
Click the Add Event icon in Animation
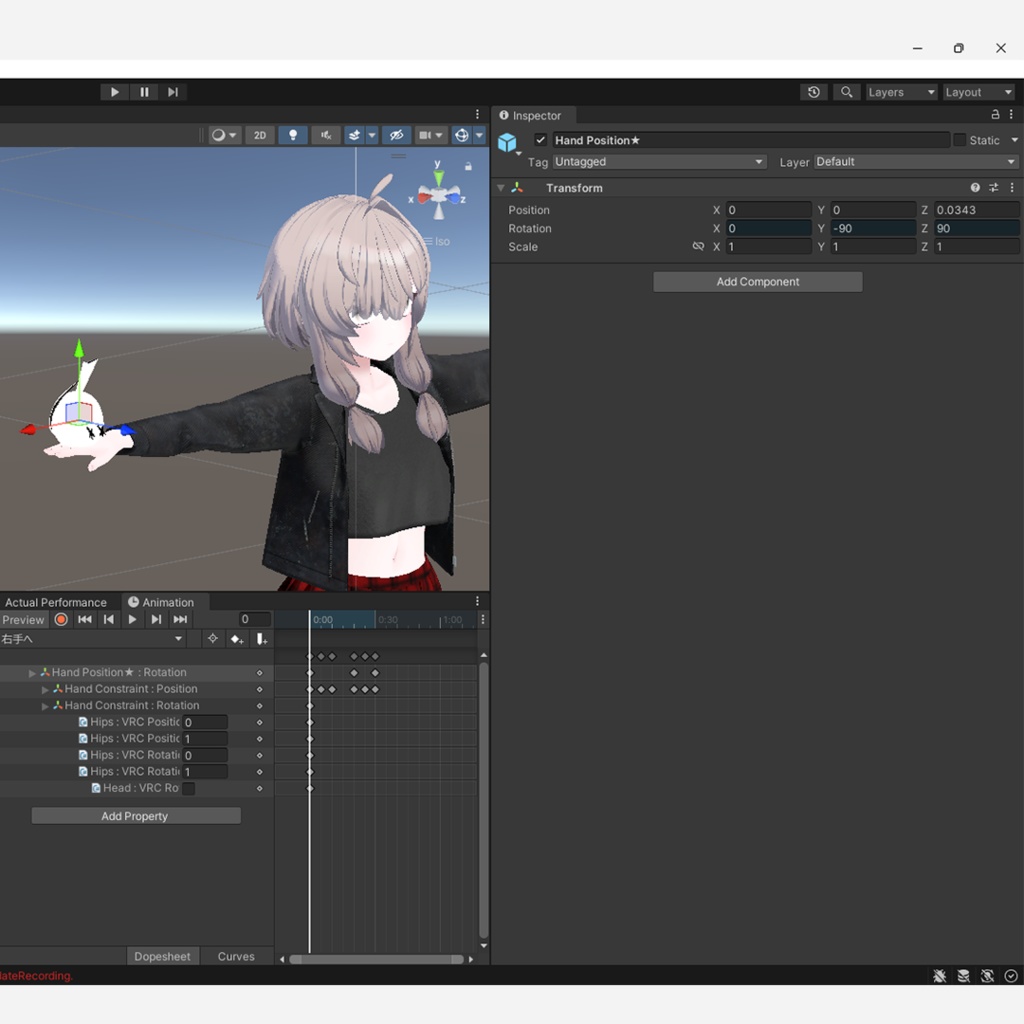click(x=261, y=638)
